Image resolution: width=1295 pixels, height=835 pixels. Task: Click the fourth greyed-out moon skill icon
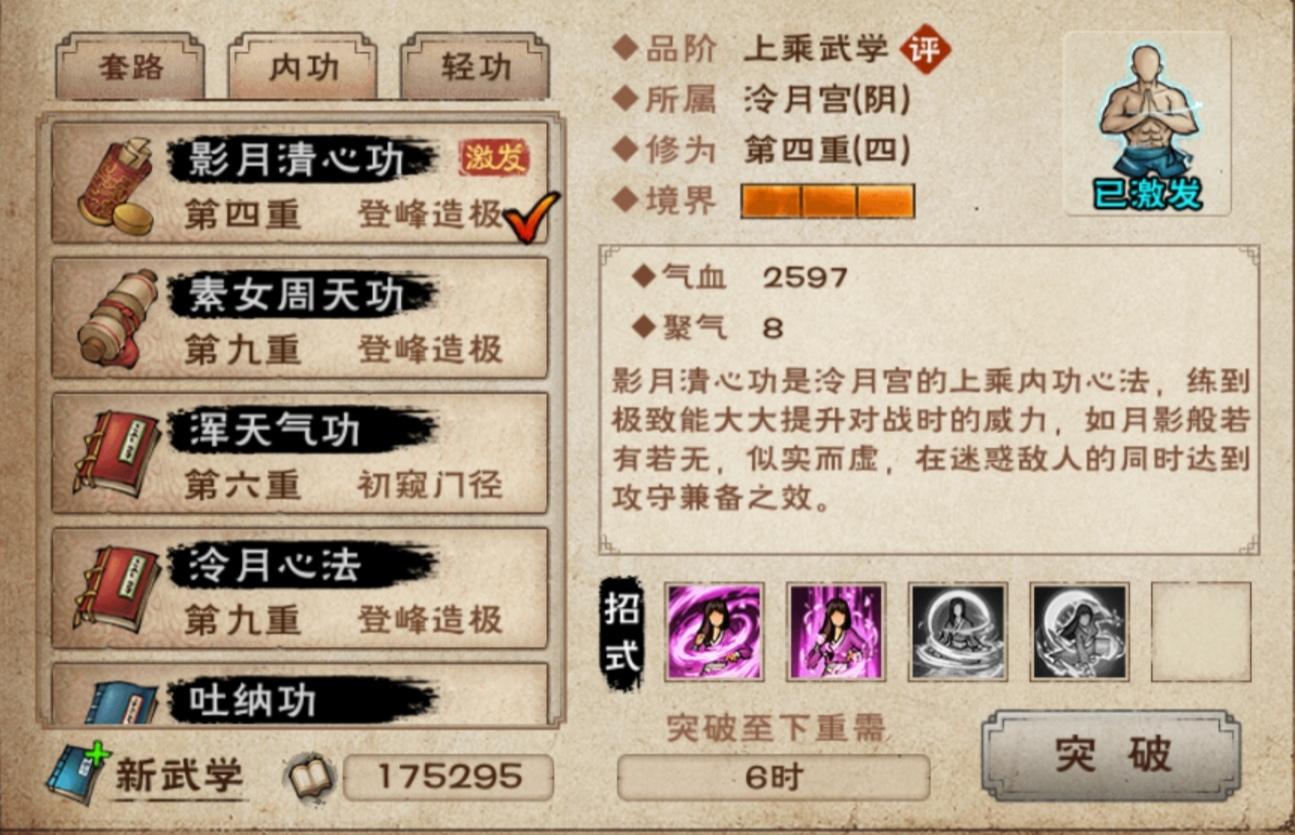1080,632
